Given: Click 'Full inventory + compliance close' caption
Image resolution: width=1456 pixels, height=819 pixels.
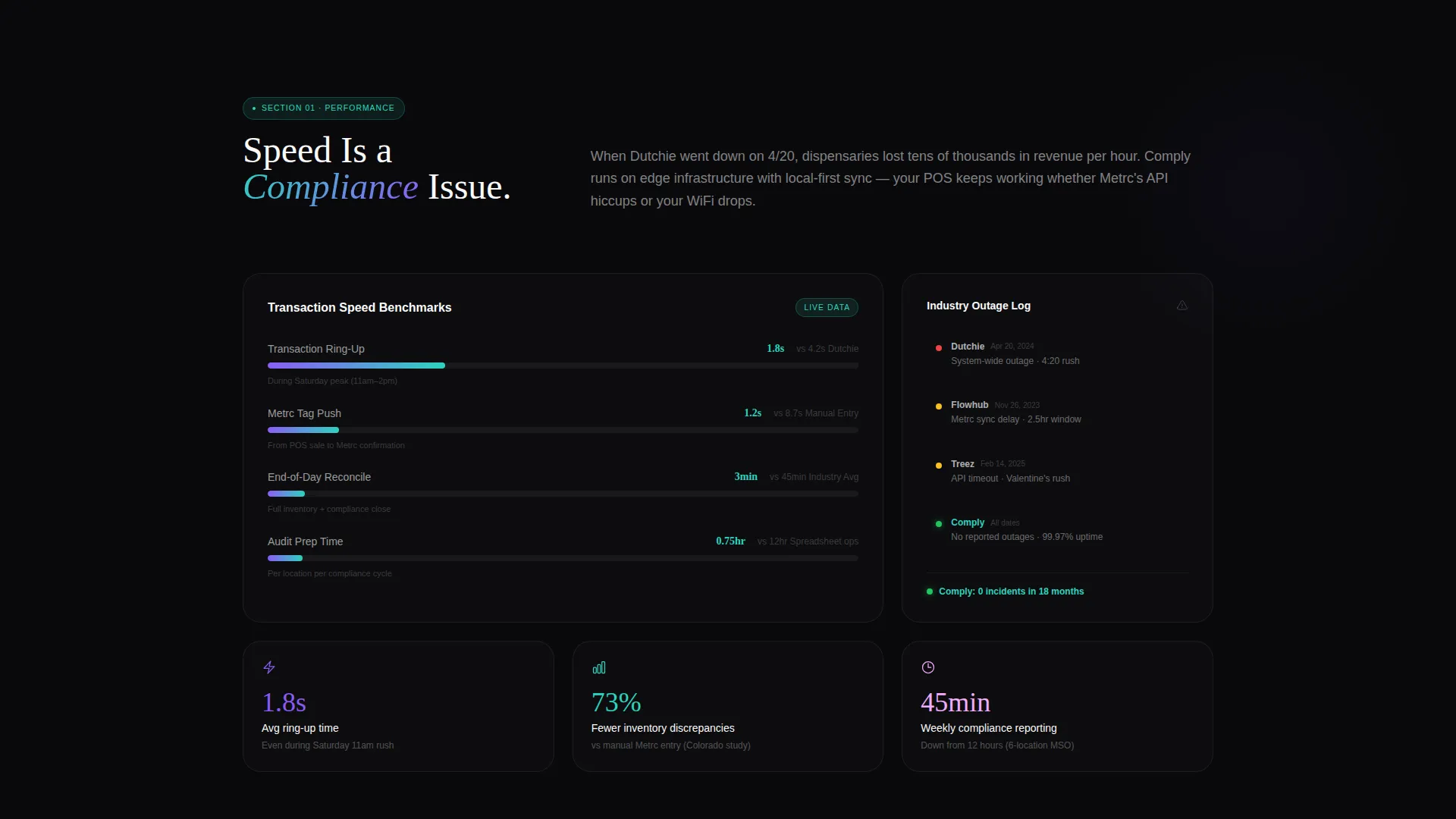Looking at the screenshot, I should 329,509.
